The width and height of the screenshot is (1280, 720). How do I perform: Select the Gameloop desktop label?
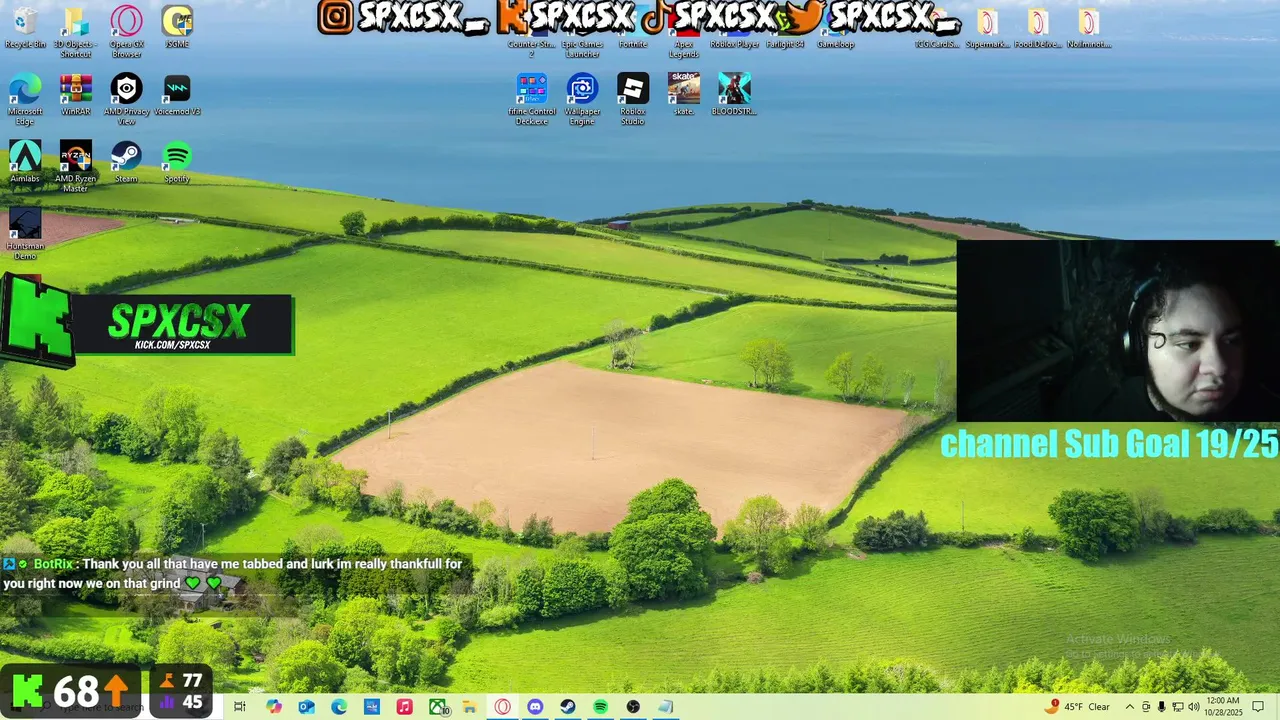click(x=836, y=44)
